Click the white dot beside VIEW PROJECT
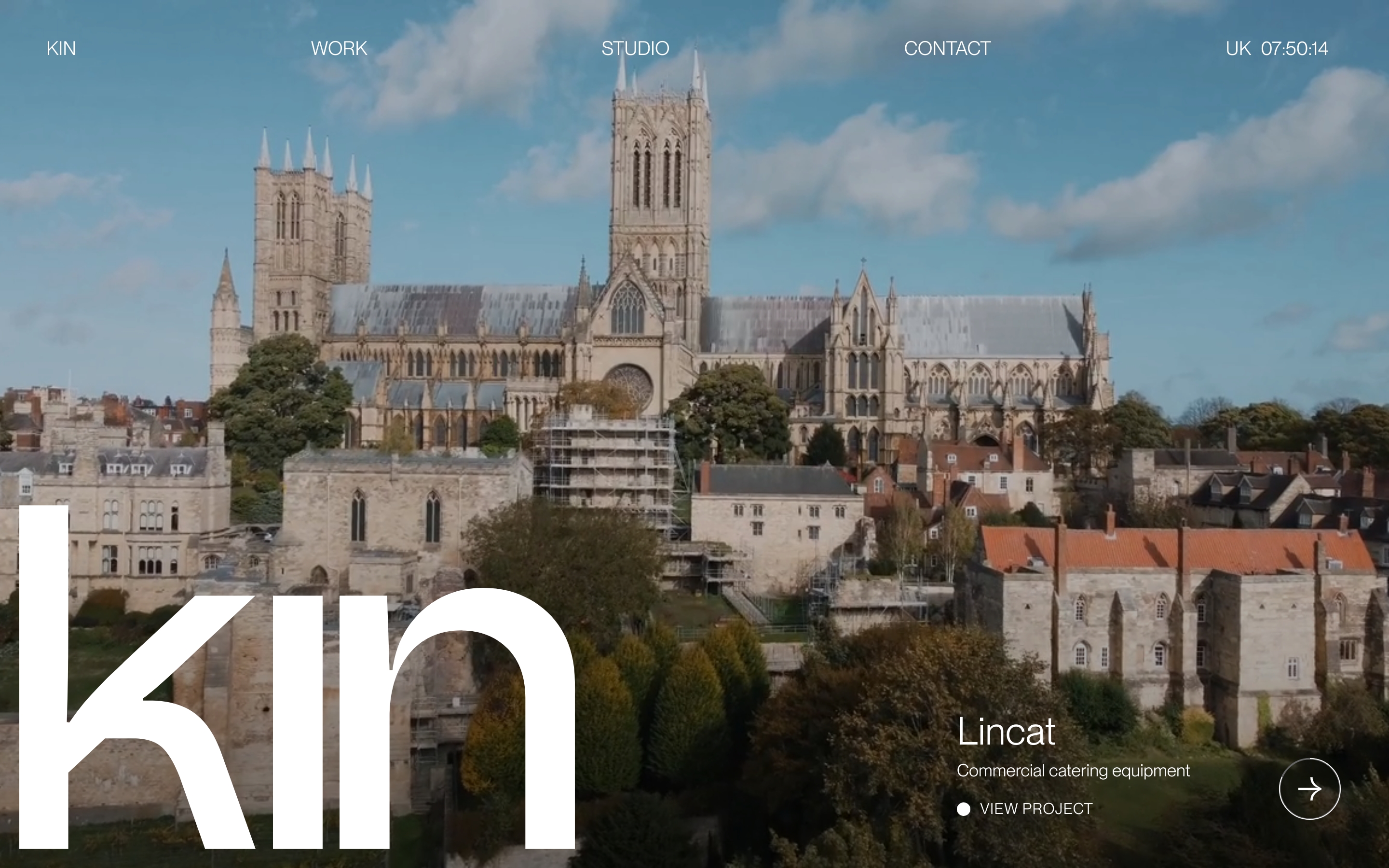Image resolution: width=1389 pixels, height=868 pixels. pos(964,809)
